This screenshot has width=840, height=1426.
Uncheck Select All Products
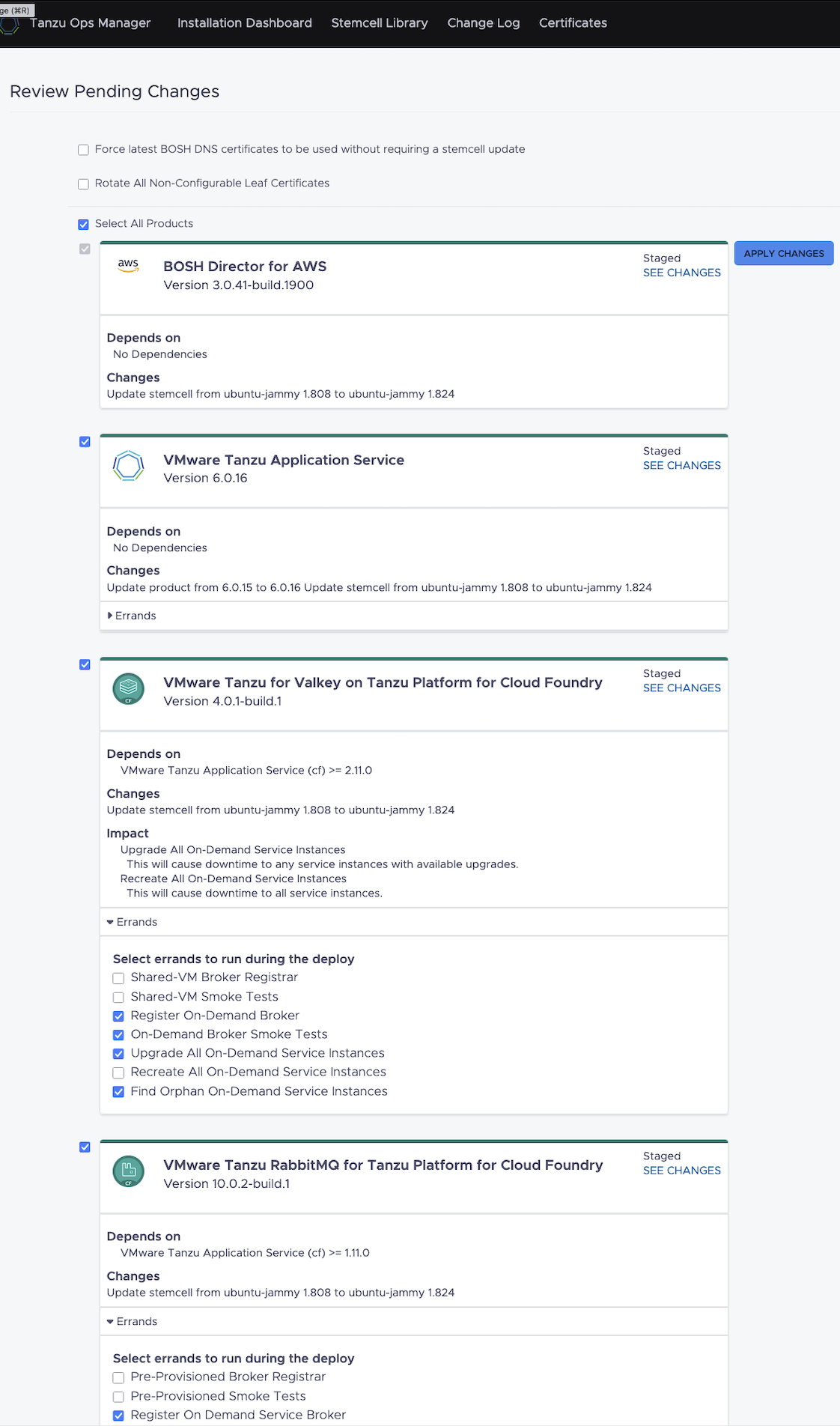pyautogui.click(x=84, y=224)
